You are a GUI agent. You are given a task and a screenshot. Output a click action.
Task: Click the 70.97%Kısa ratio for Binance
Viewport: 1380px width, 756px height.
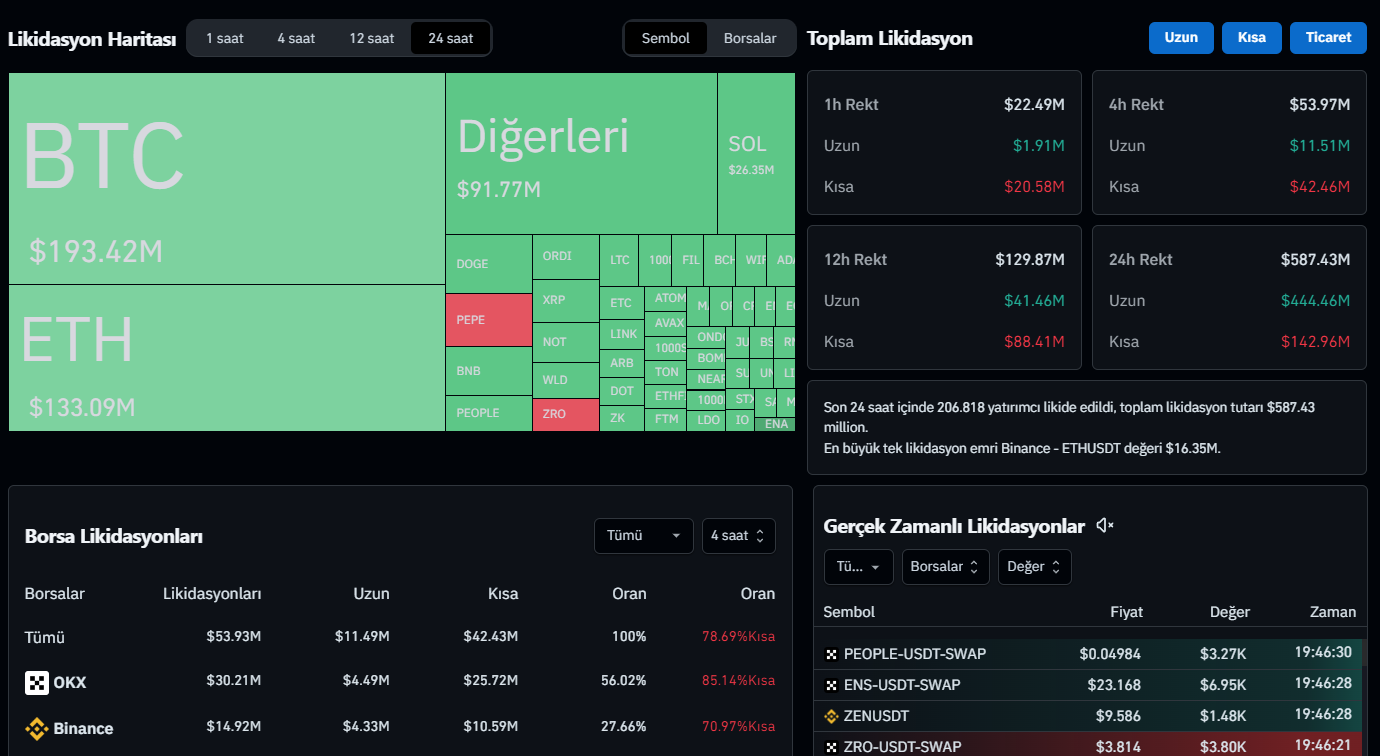739,728
